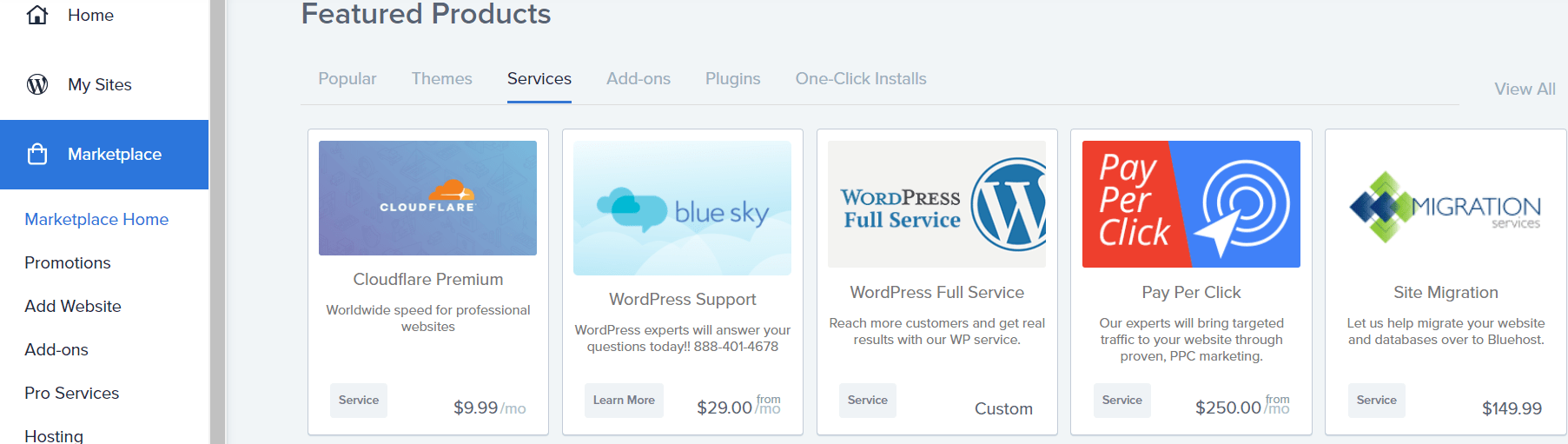Select the Services tab
This screenshot has width=1568, height=444.
(539, 79)
